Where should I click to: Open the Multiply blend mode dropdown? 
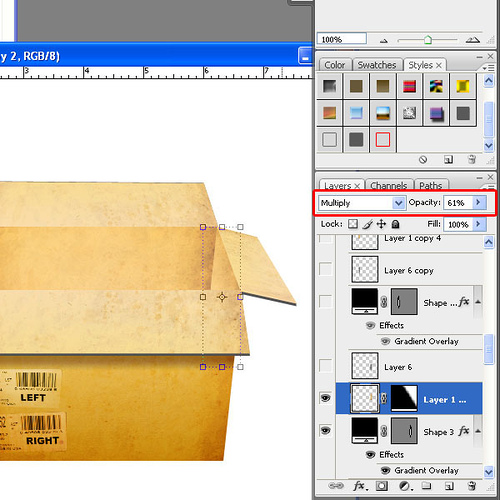362,203
